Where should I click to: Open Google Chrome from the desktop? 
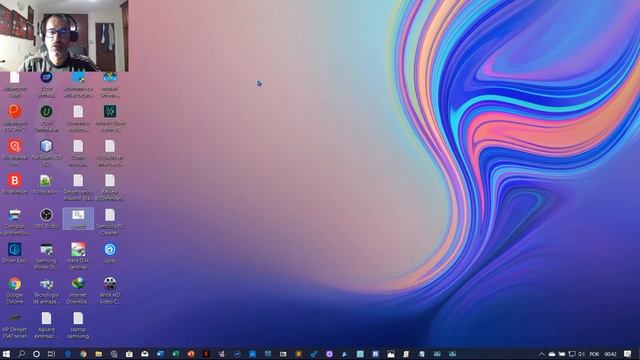[x=15, y=290]
